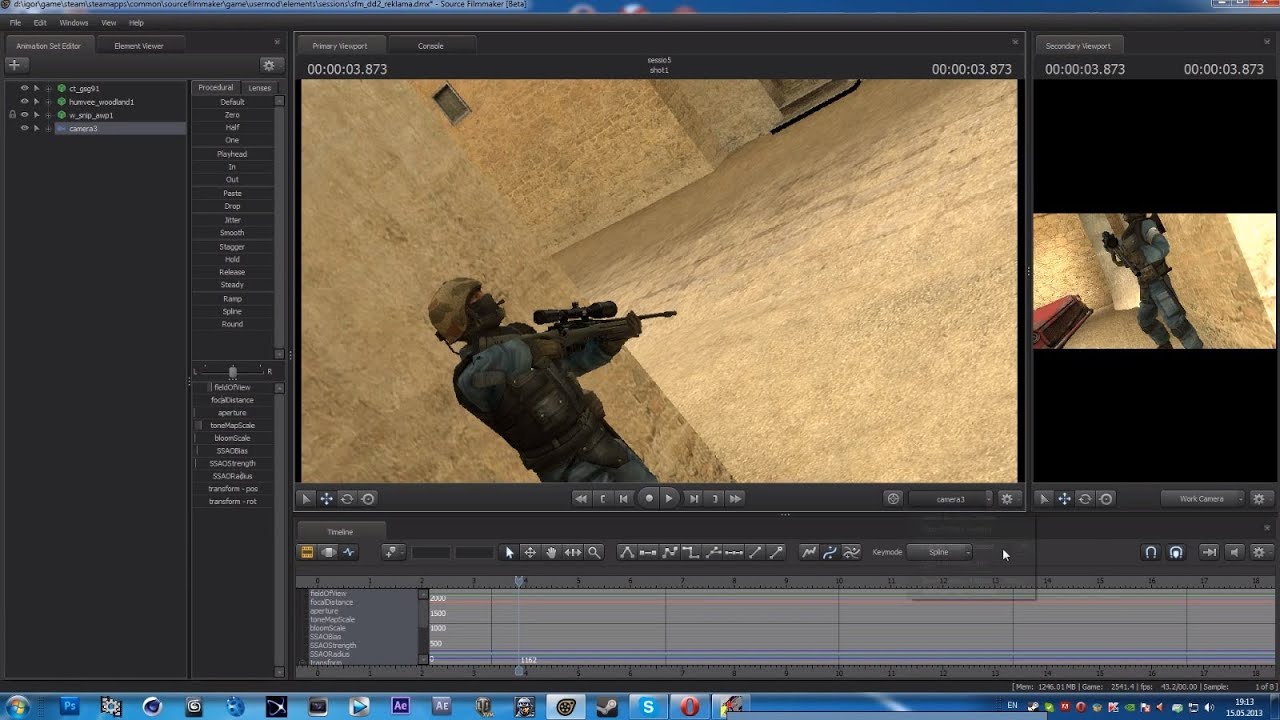Open Photoshop from the Windows taskbar
This screenshot has height=720, width=1280.
pos(69,706)
